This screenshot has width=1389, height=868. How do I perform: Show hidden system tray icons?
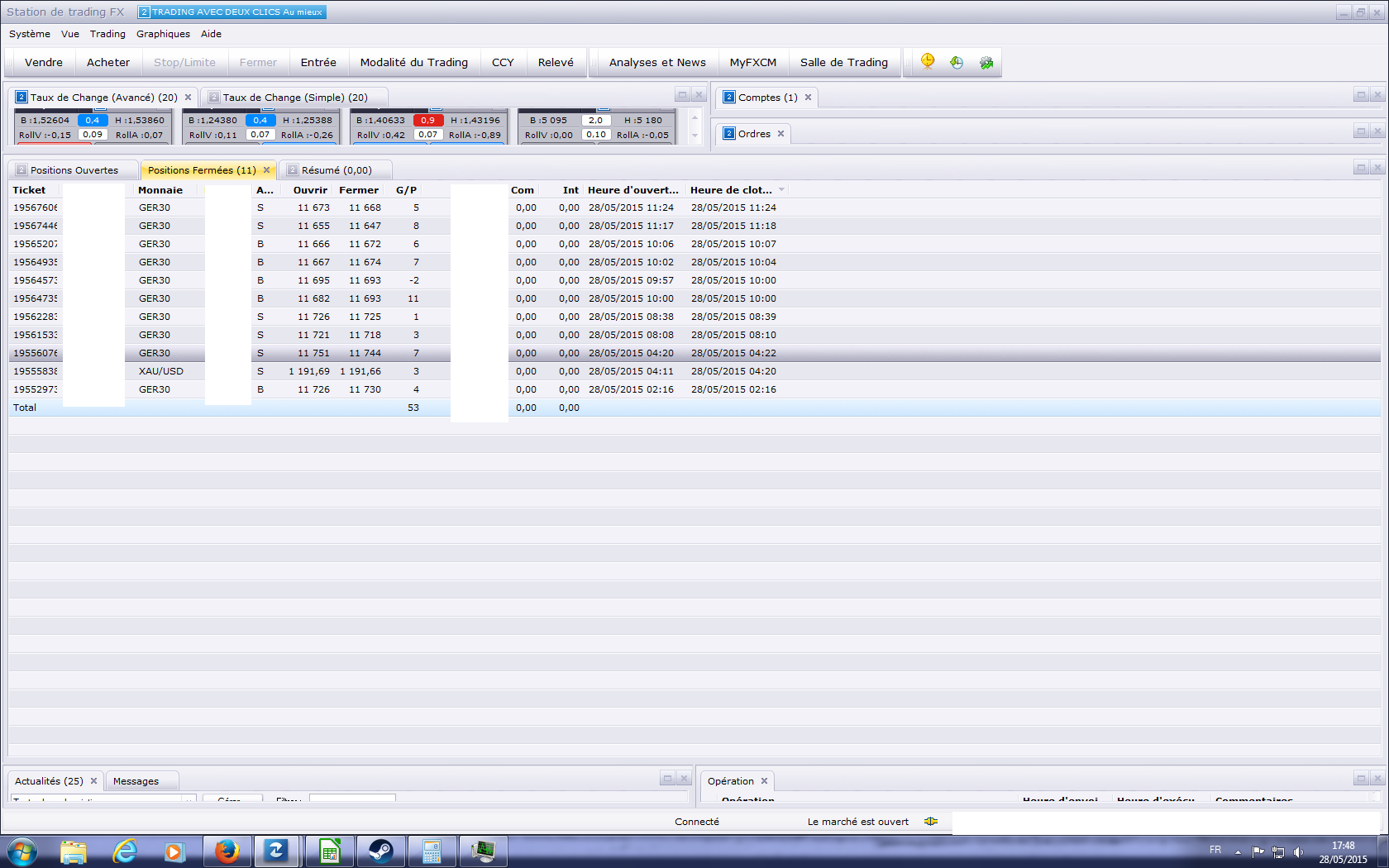click(x=1238, y=851)
